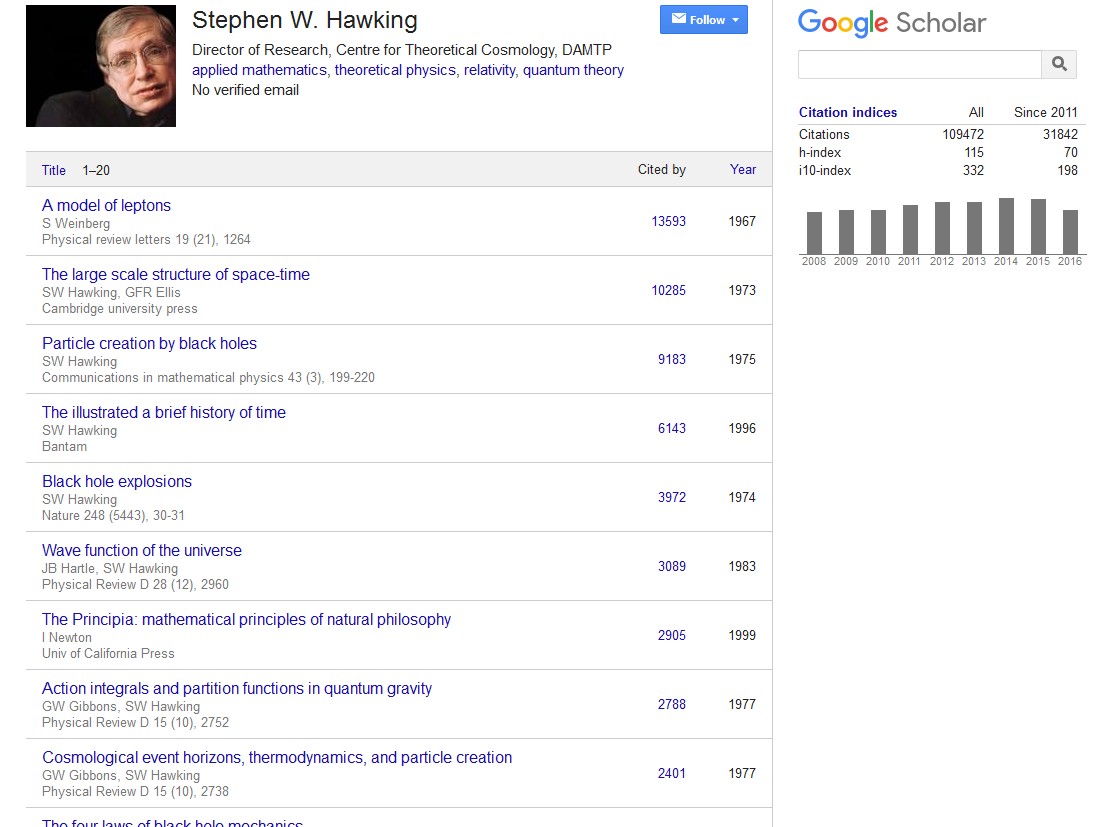Image resolution: width=1115 pixels, height=827 pixels.
Task: View the 2905 citations count
Action: 671,635
